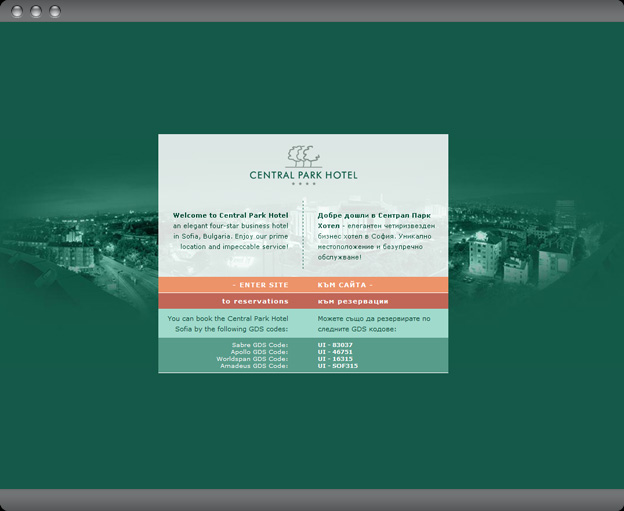The width and height of the screenshot is (624, 511).
Task: Select the Amadeus GDS Code label
Action: [254, 366]
